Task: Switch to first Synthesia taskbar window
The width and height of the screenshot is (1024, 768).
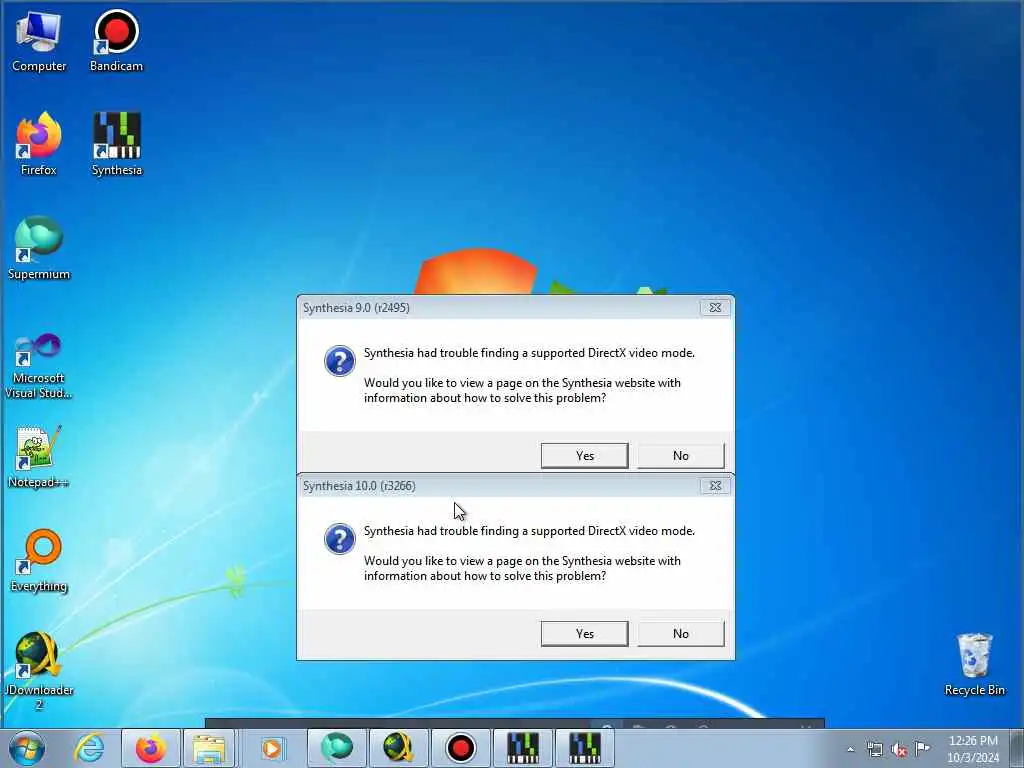Action: (522, 748)
